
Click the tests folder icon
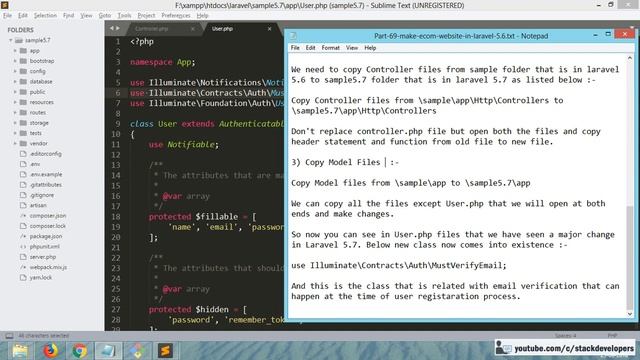point(23,133)
